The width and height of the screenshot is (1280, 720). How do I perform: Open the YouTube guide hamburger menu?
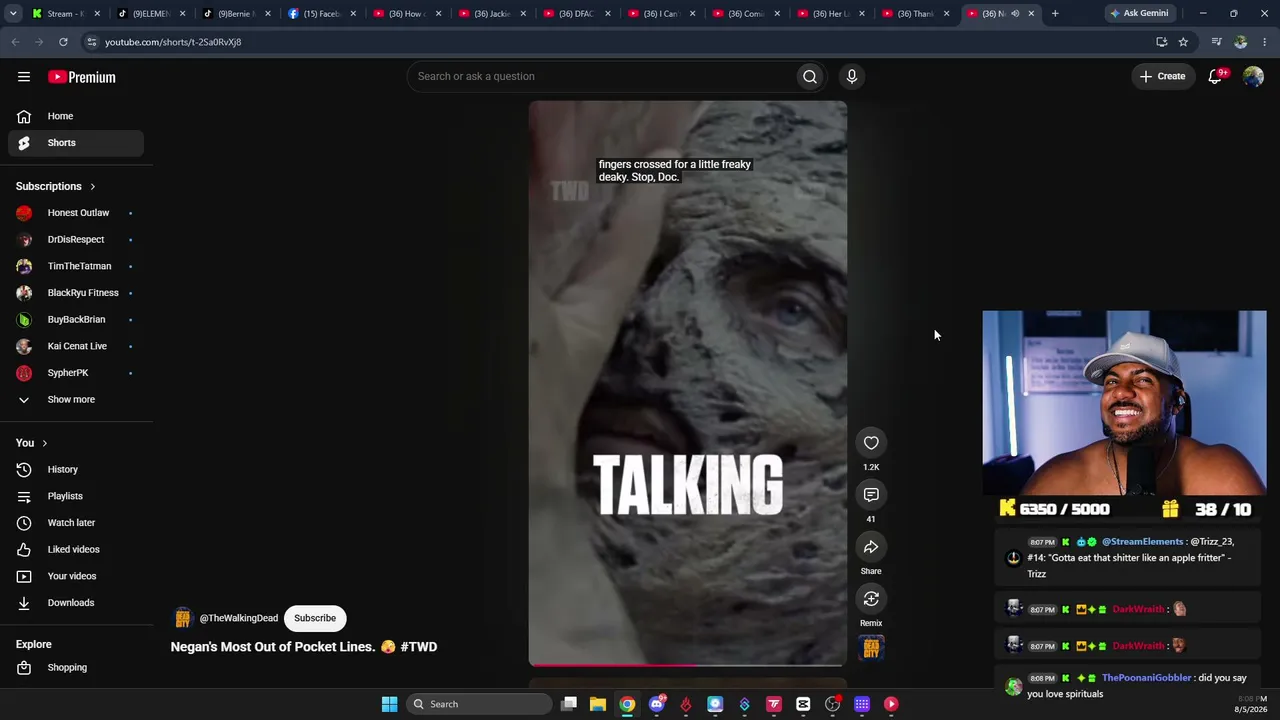click(x=24, y=77)
